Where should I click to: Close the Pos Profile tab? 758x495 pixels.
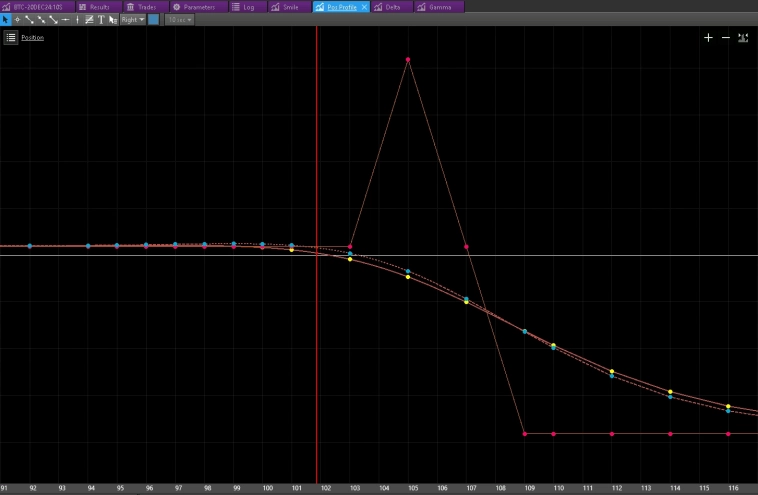pos(364,6)
